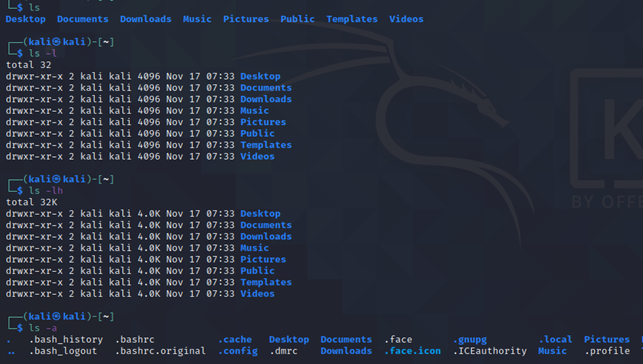This screenshot has height=364, width=643.
Task: Click Videos in the plain ls output row
Action: tap(406, 19)
